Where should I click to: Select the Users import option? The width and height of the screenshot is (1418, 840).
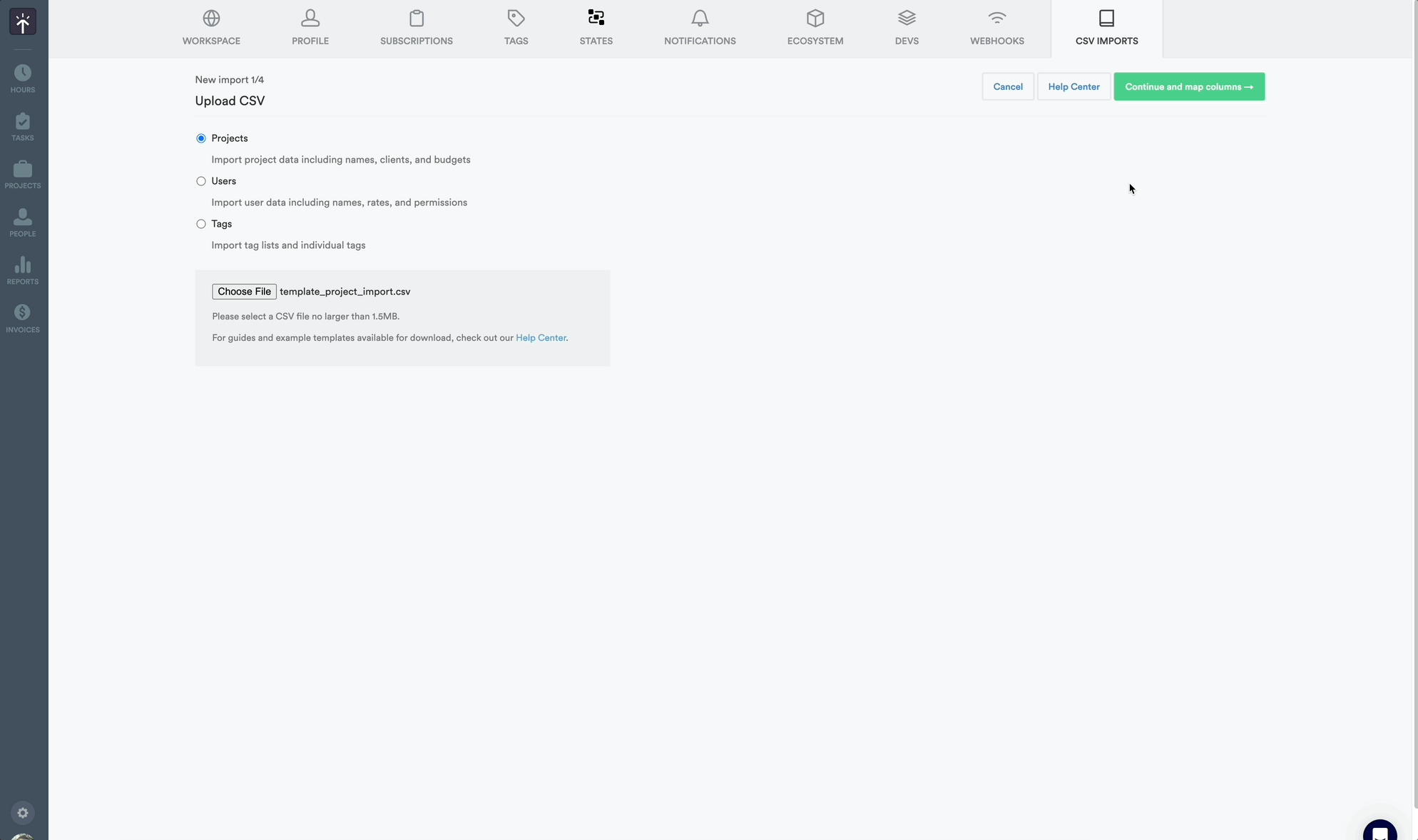[x=200, y=181]
